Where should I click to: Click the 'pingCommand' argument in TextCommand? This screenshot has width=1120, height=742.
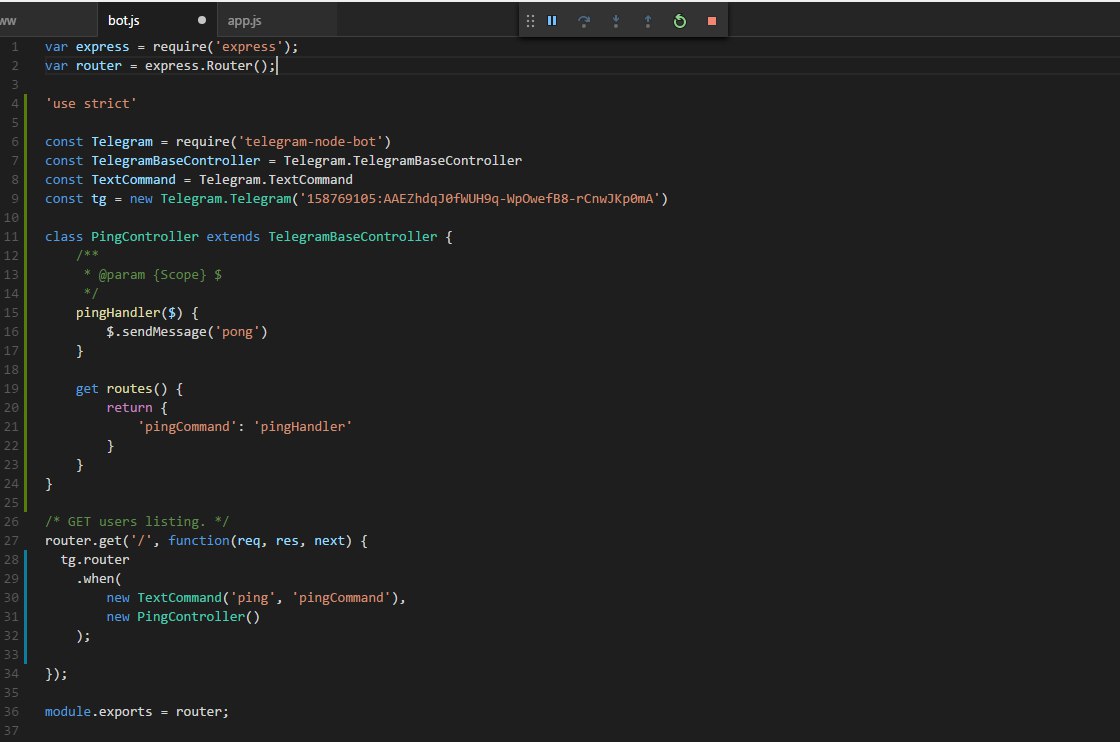pos(341,598)
